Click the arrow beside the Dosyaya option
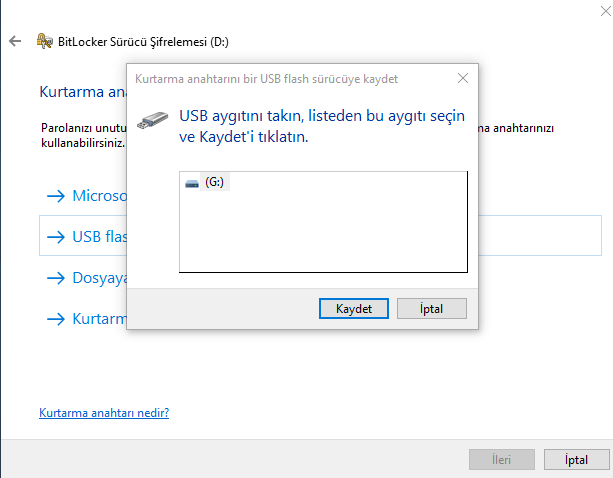The height and width of the screenshot is (478, 613). pos(54,278)
